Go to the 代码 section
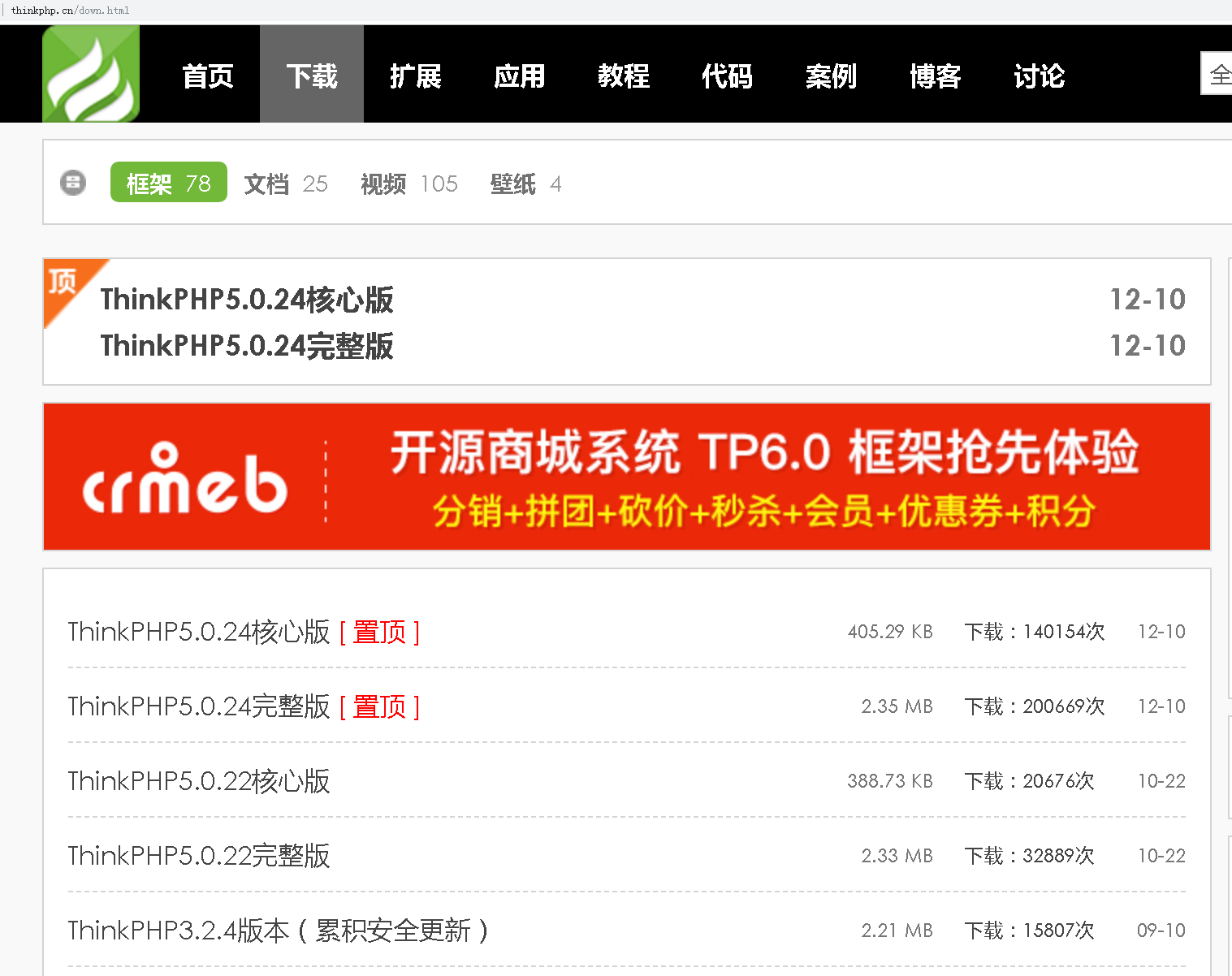Image resolution: width=1232 pixels, height=976 pixels. click(x=728, y=76)
